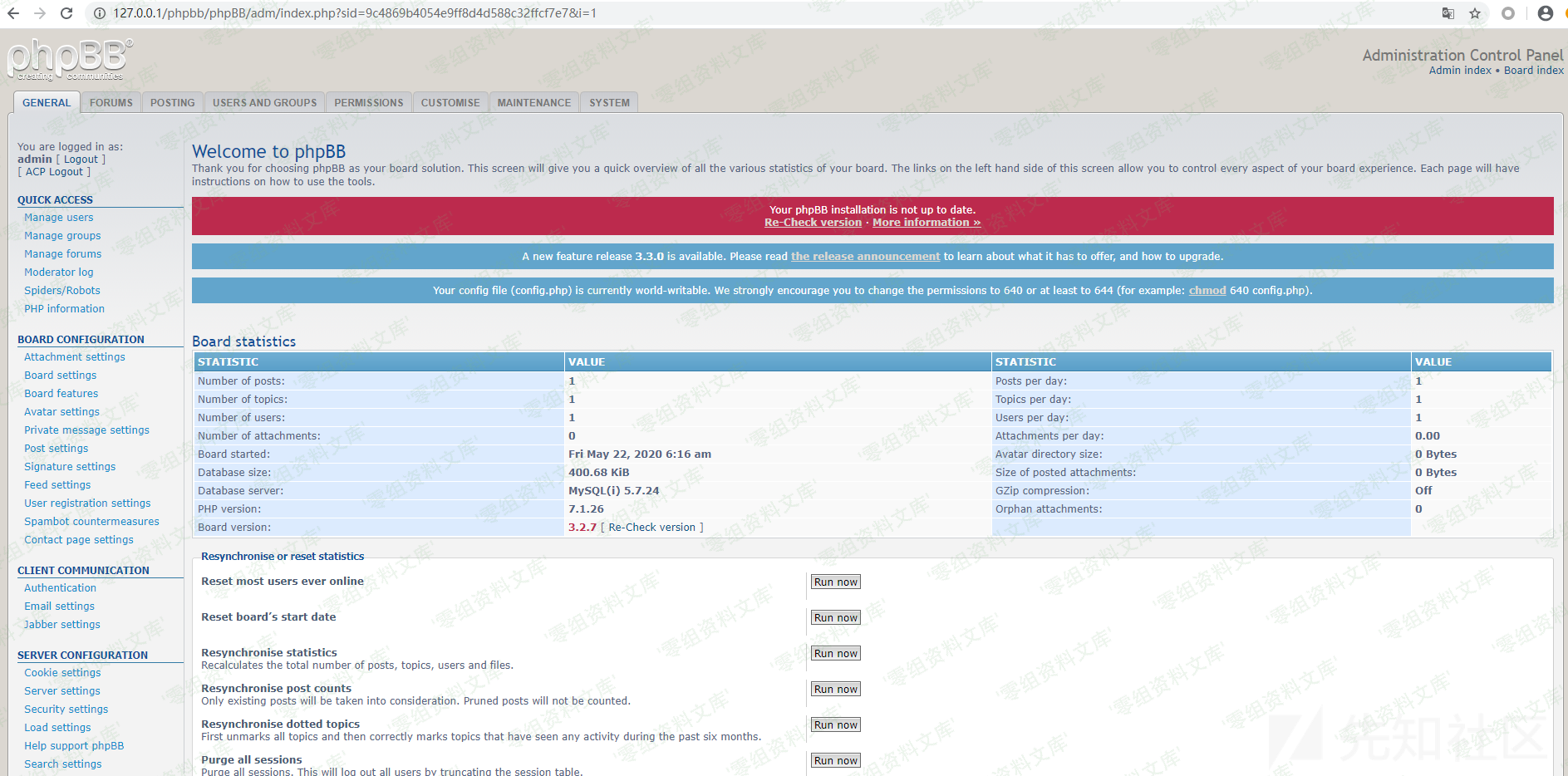Open Security settings
Screen dimensions: 1568x776
(x=66, y=710)
